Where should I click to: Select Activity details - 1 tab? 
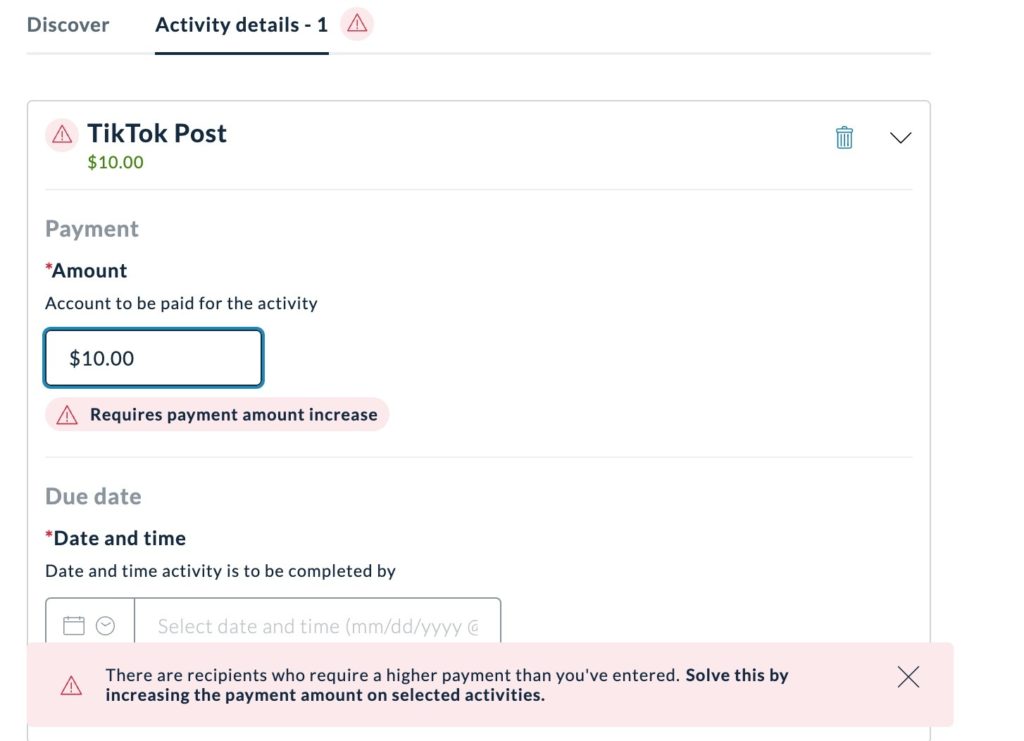pos(241,25)
